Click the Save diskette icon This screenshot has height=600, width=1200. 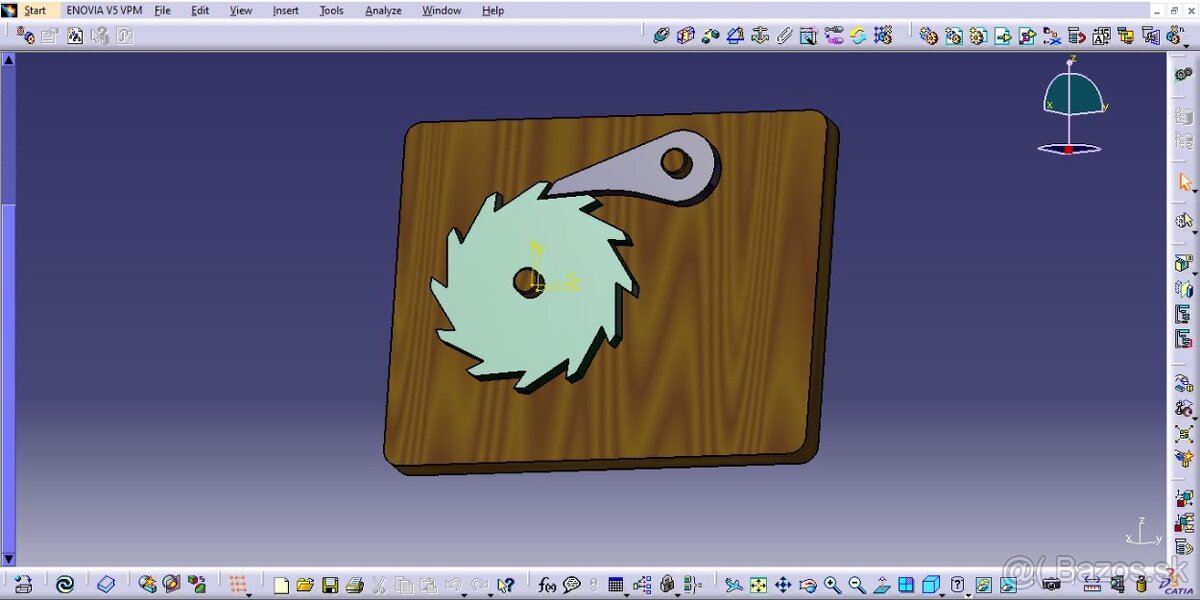coord(330,585)
